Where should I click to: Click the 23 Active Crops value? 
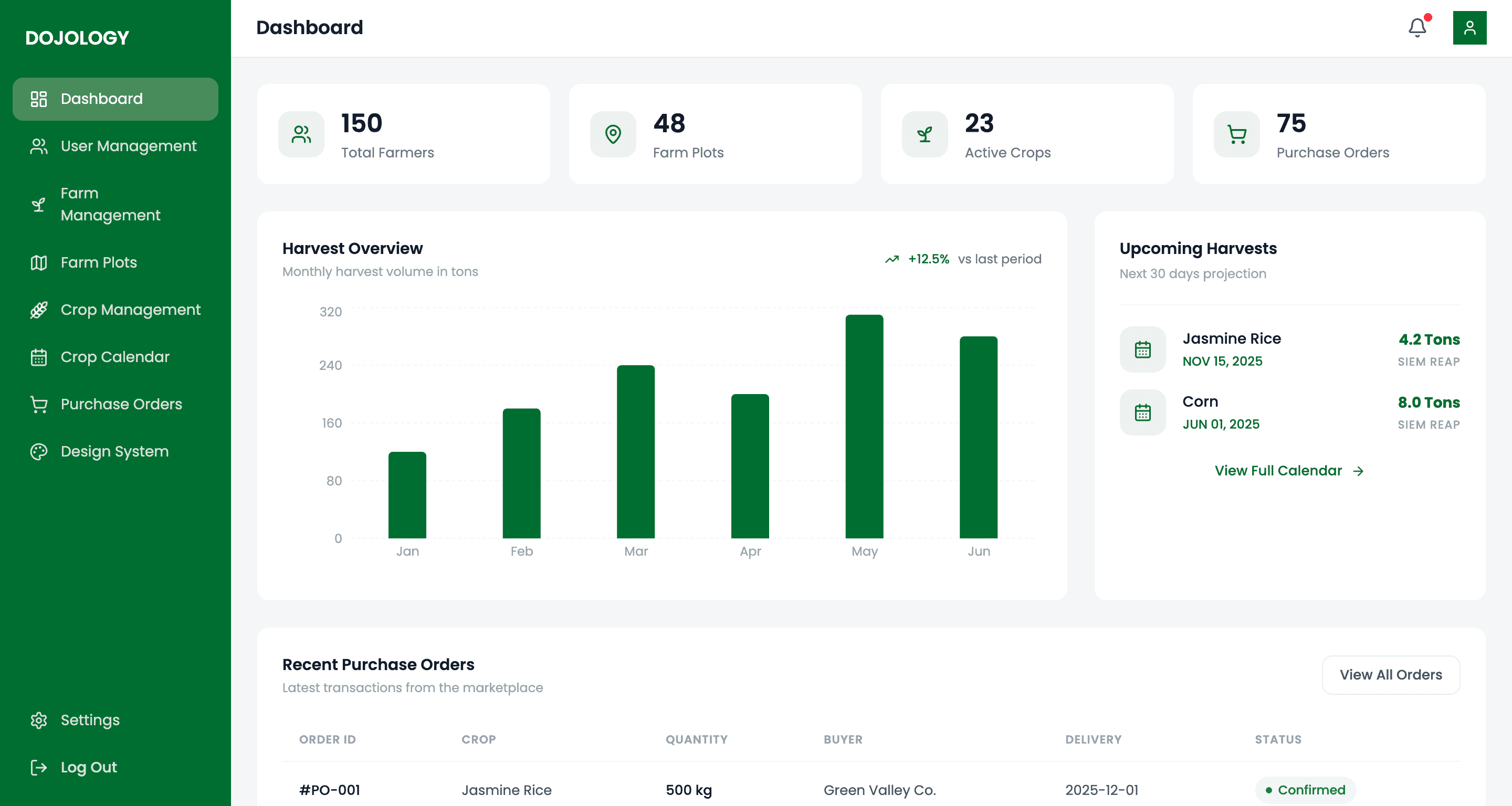point(979,123)
